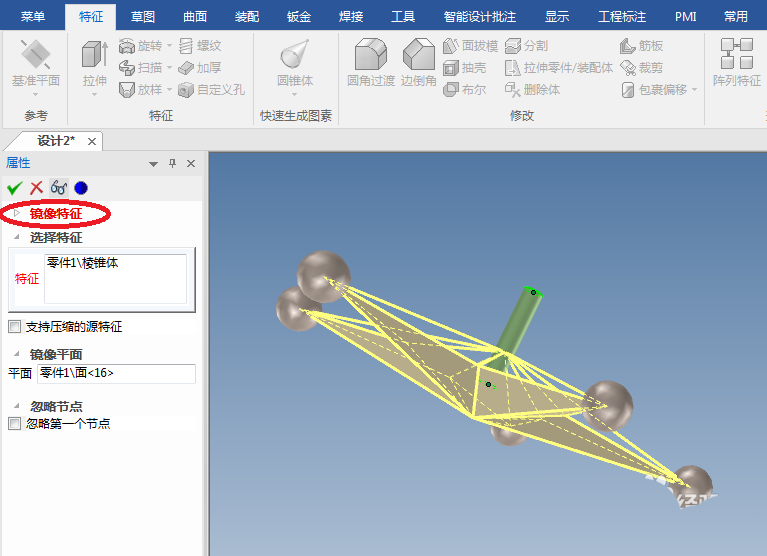767x556 pixels.
Task: Switch to the 焊接 tab
Action: (x=351, y=17)
